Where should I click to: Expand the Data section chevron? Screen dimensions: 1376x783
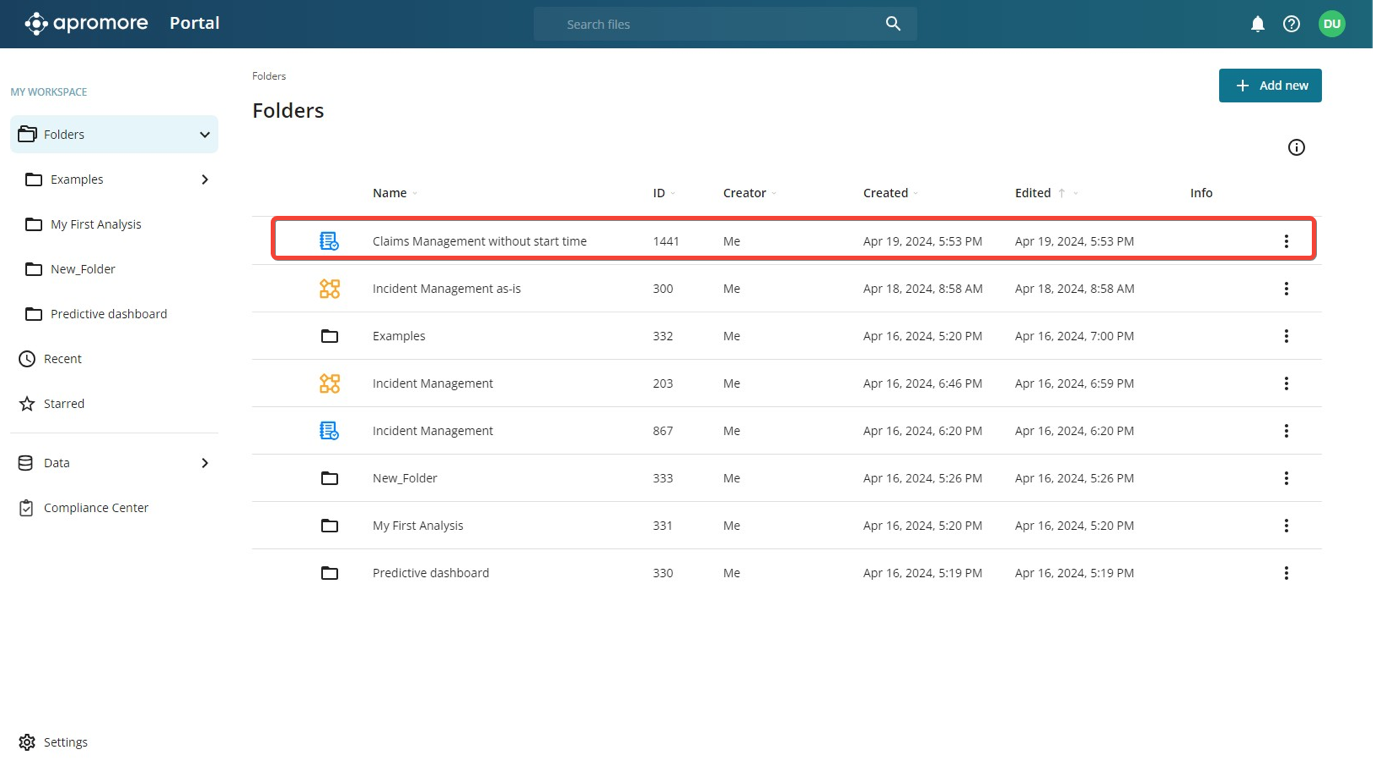point(204,463)
